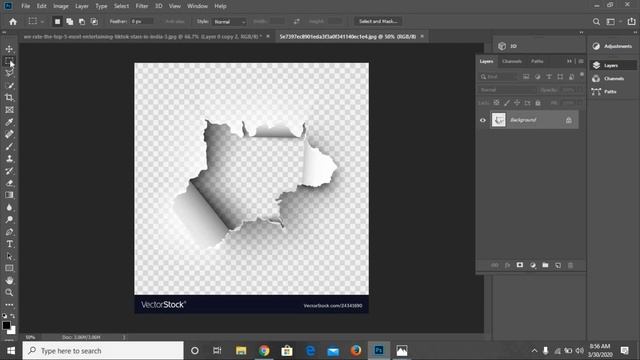The height and width of the screenshot is (360, 640).
Task: Open the File menu
Action: coord(26,6)
